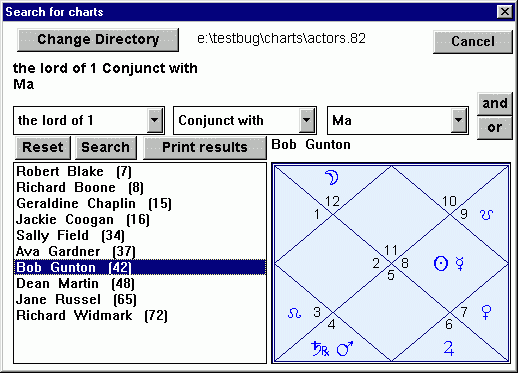The image size is (518, 373).
Task: Select Richard Boone (8) in results
Action: (x=140, y=187)
